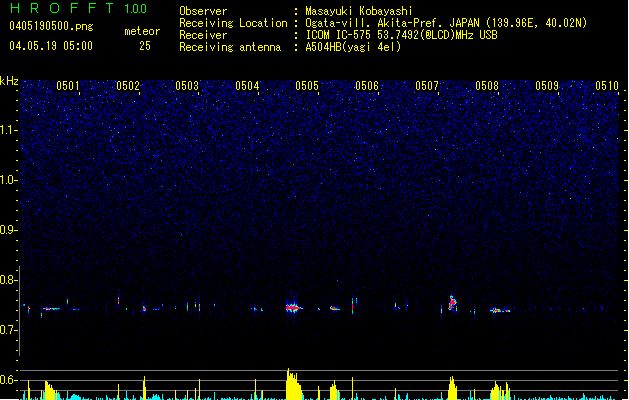
Task: Click the Receiving Location label
Action: click(233, 23)
